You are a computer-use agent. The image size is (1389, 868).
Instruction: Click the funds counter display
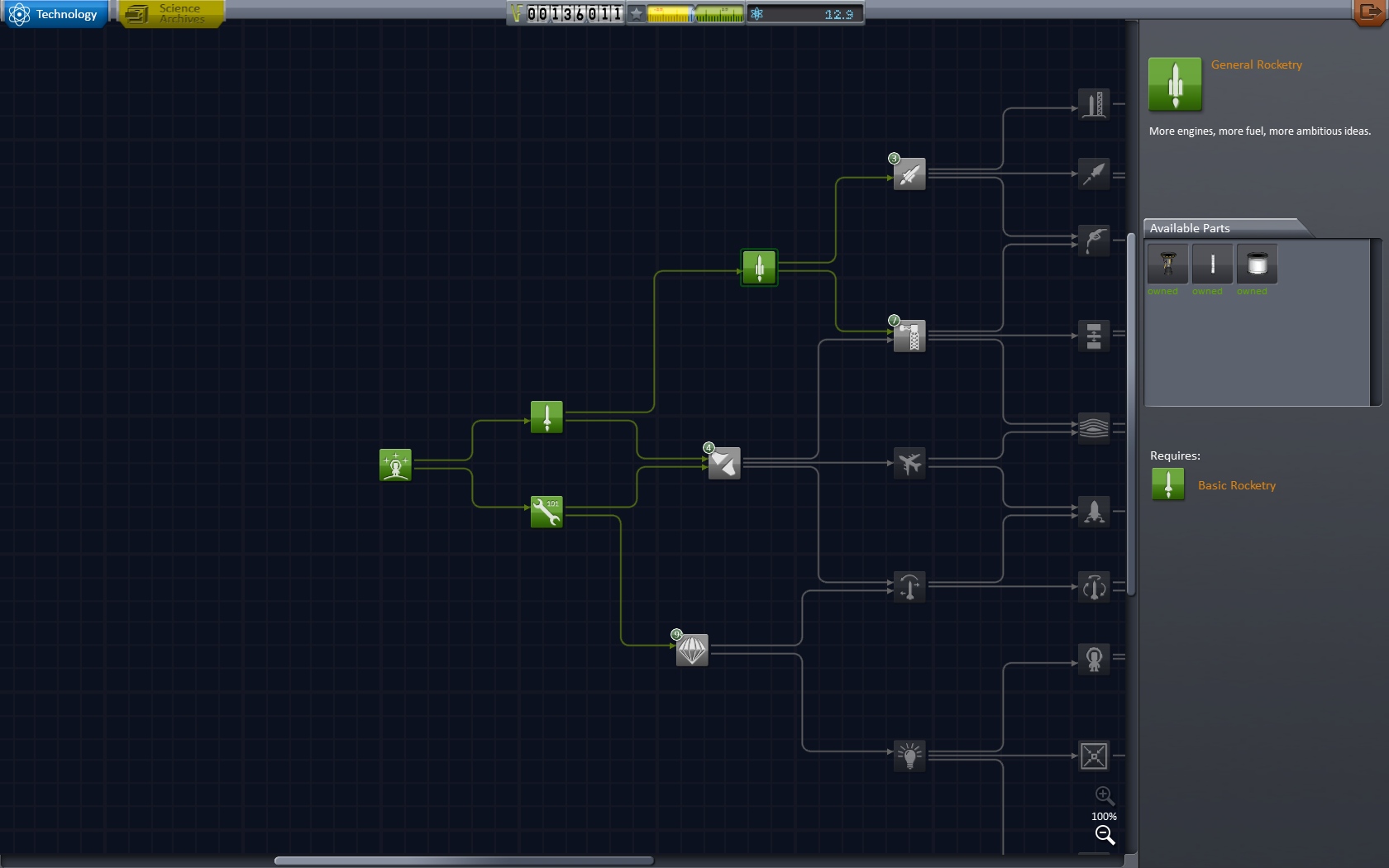[x=566, y=13]
